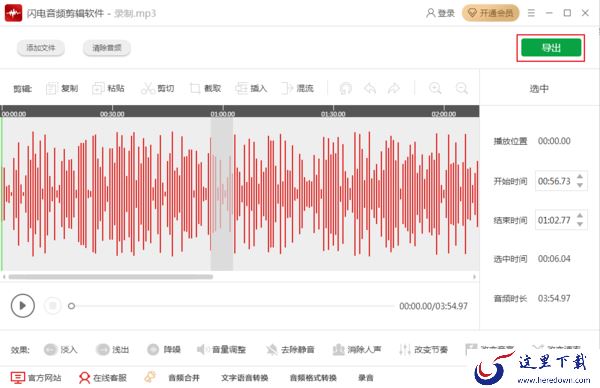Click the play button
This screenshot has width=600, height=388.
pos(23,305)
